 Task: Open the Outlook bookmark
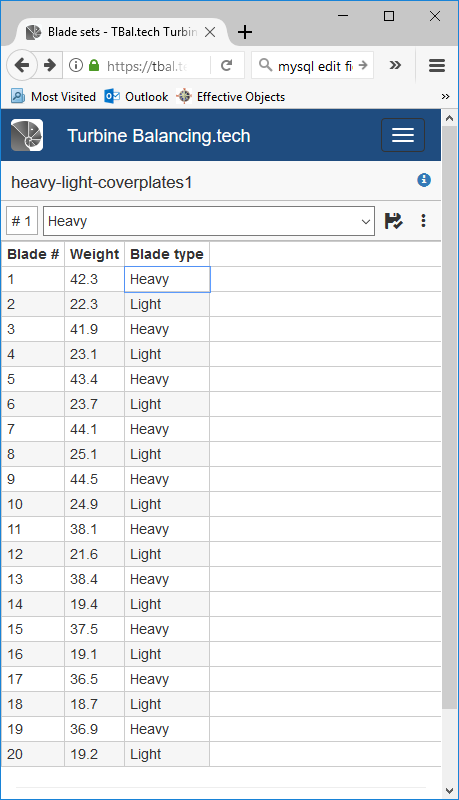(x=136, y=96)
